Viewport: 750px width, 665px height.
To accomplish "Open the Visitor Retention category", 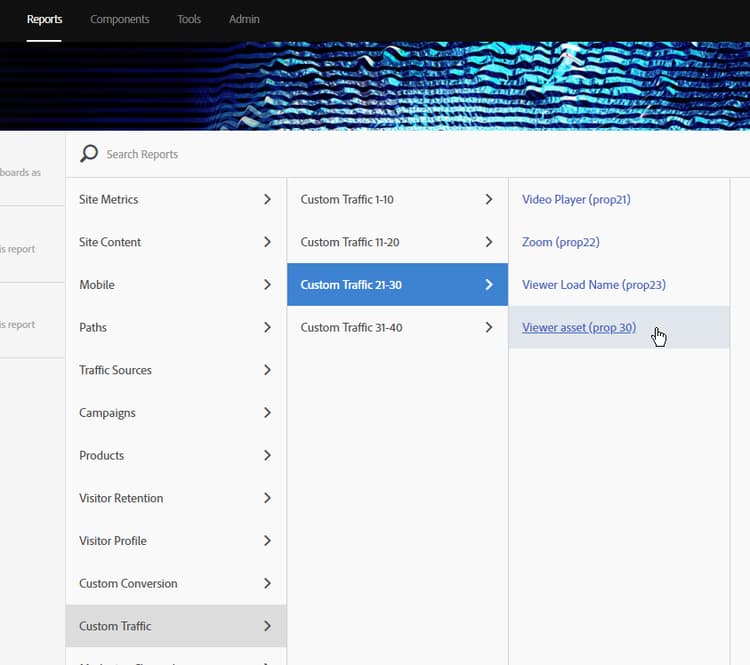I will tap(176, 498).
